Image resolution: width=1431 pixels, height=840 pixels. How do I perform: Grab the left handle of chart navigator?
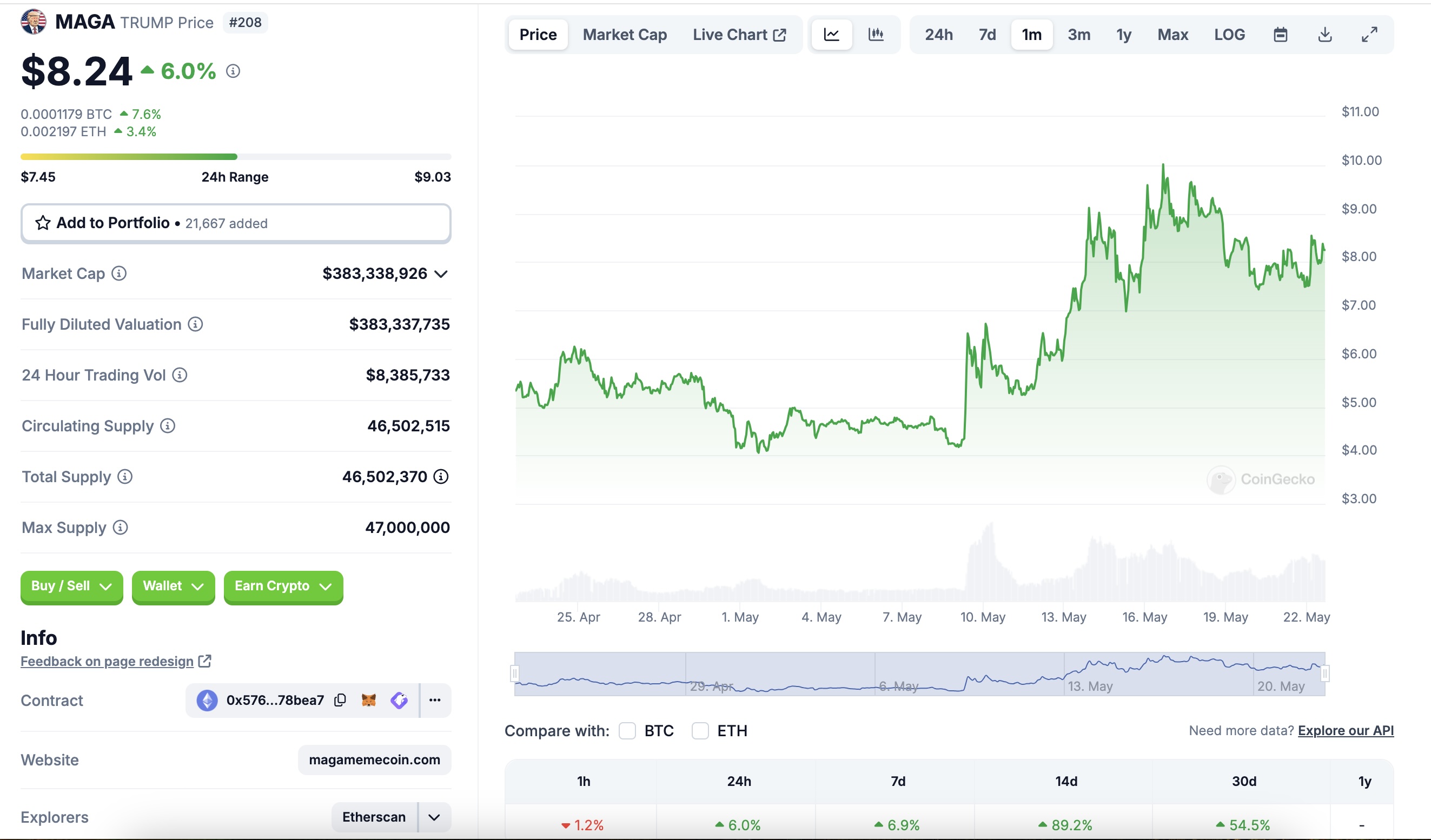pyautogui.click(x=514, y=674)
